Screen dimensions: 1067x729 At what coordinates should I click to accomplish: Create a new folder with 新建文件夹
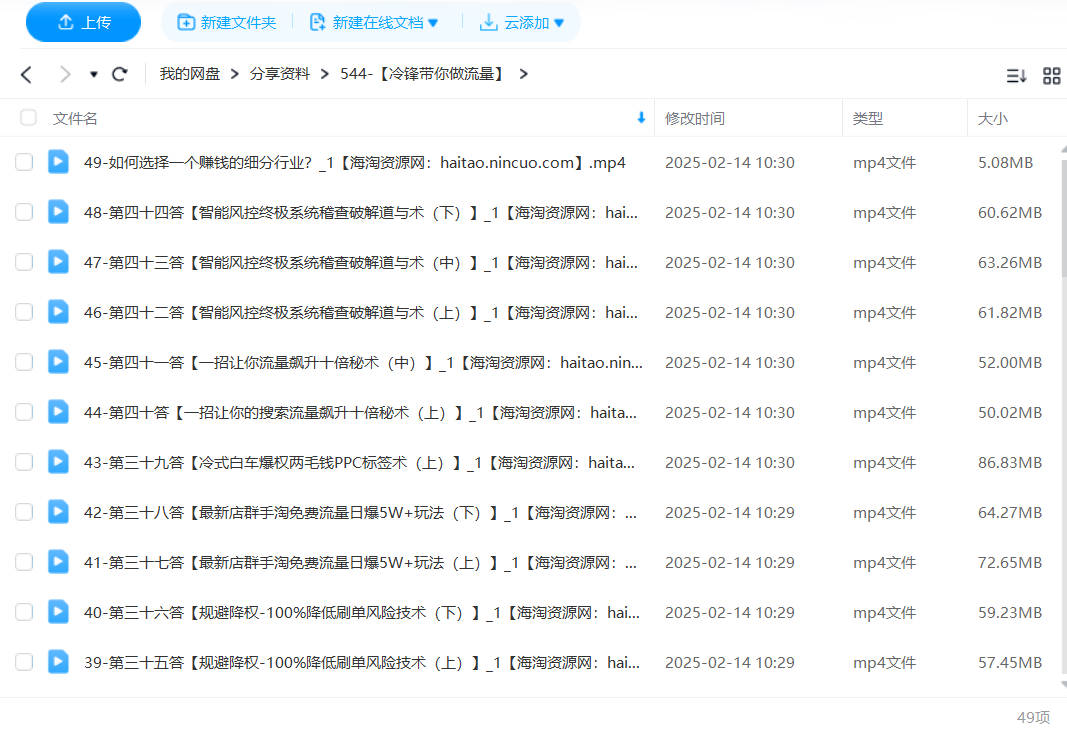pyautogui.click(x=227, y=22)
